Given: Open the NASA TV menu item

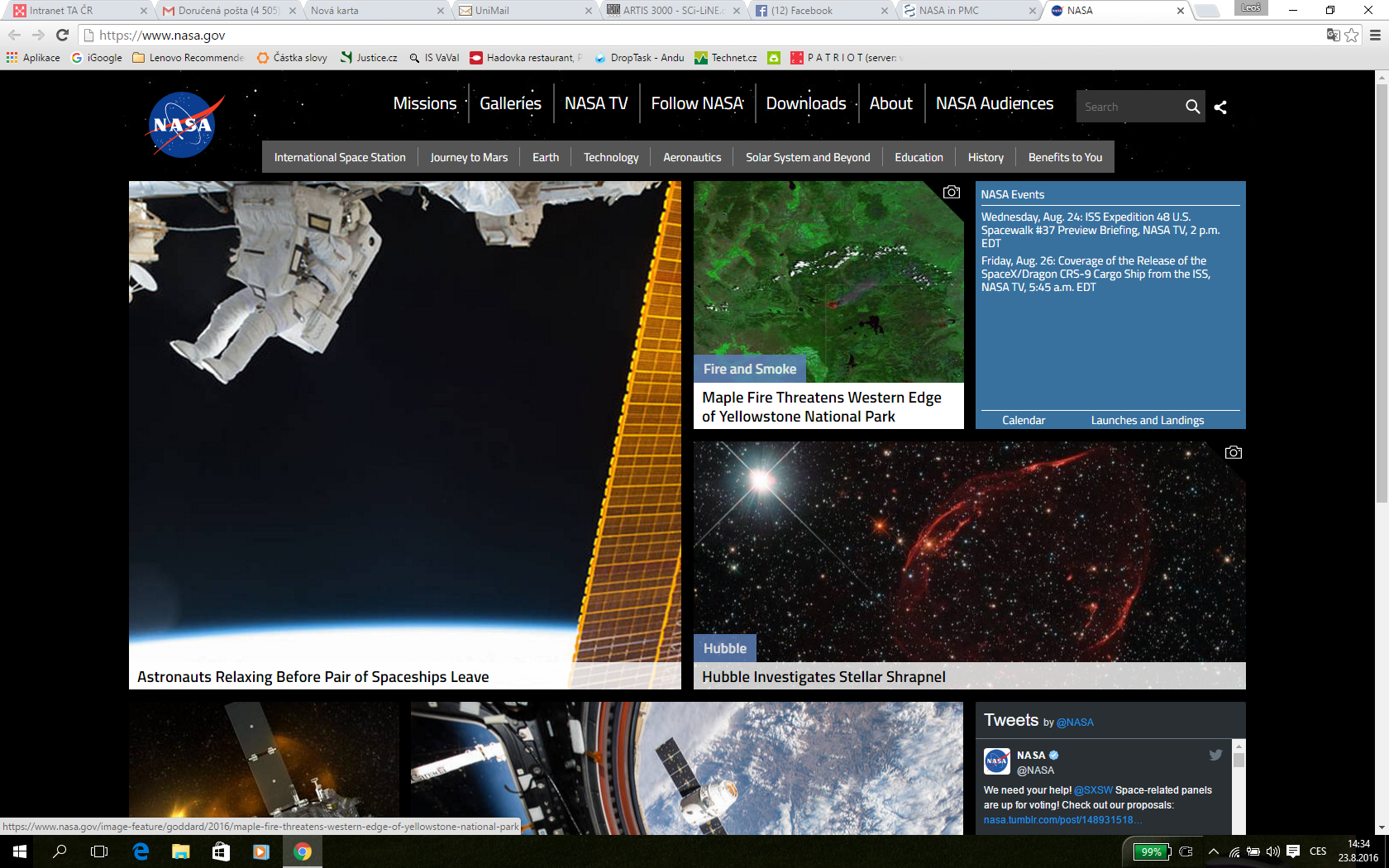Looking at the screenshot, I should 596,103.
